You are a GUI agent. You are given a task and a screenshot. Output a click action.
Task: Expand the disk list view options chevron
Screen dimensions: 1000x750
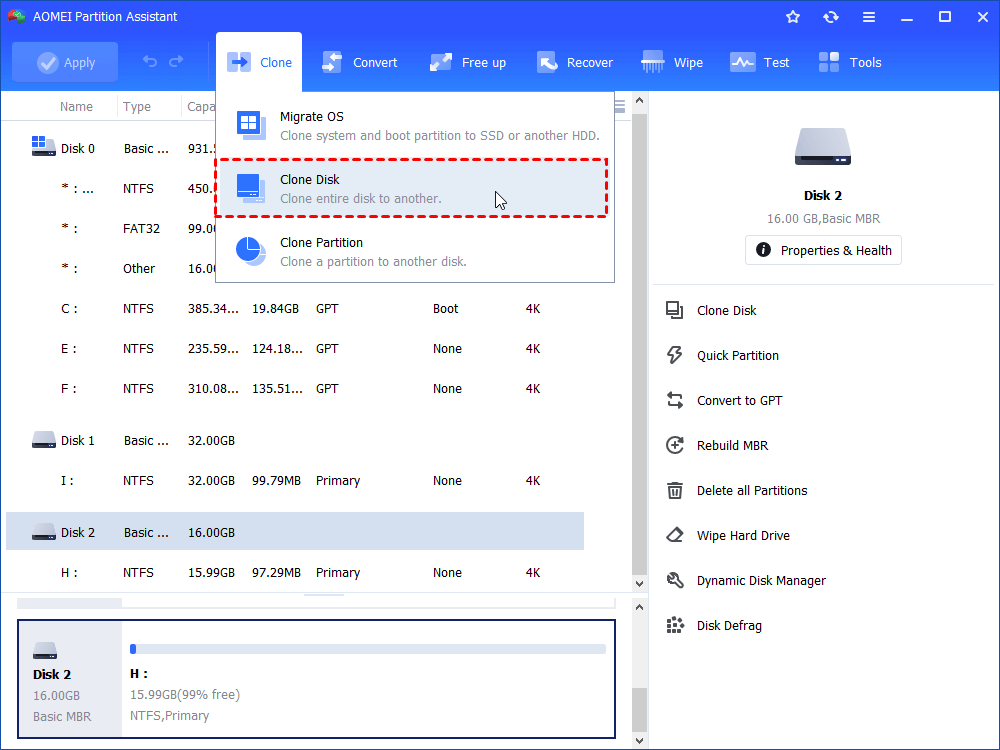[x=619, y=104]
